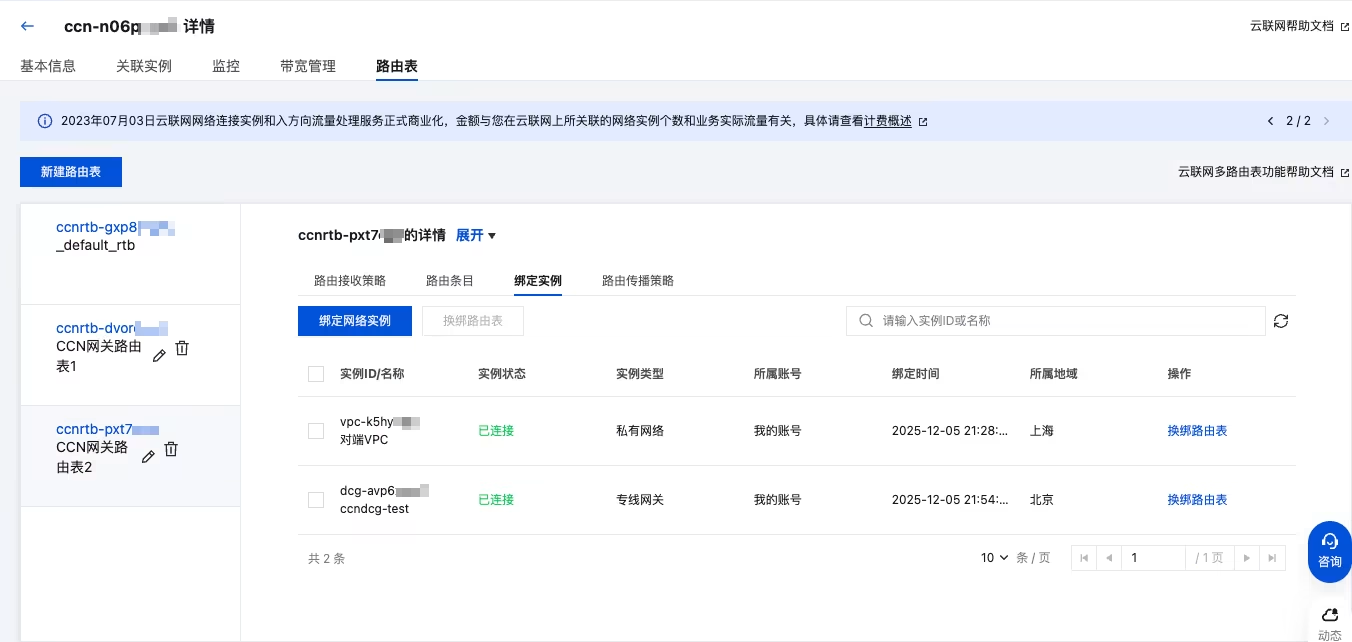Click the 绑定网络实例 button
This screenshot has height=642, width=1352.
(x=355, y=321)
